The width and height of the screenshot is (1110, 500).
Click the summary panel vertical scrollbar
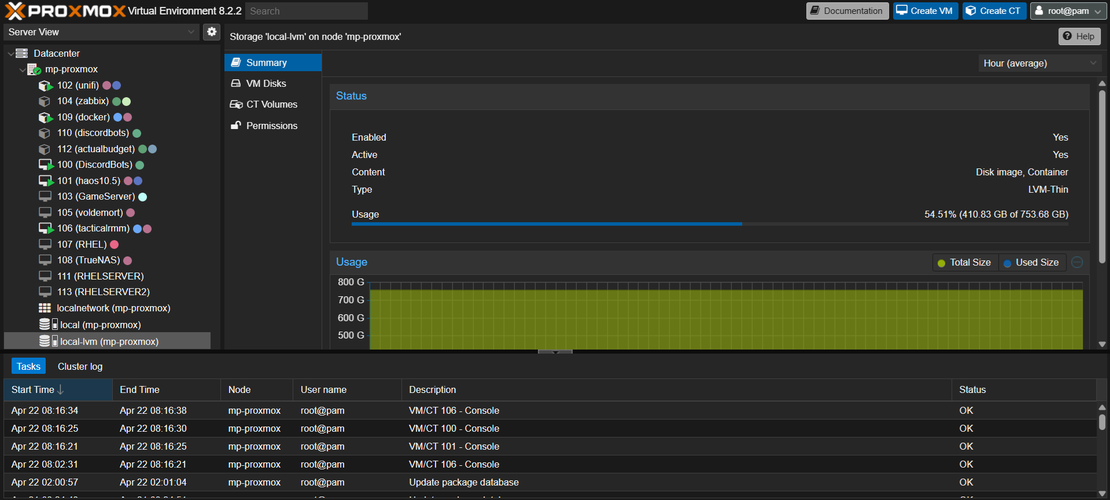1102,174
